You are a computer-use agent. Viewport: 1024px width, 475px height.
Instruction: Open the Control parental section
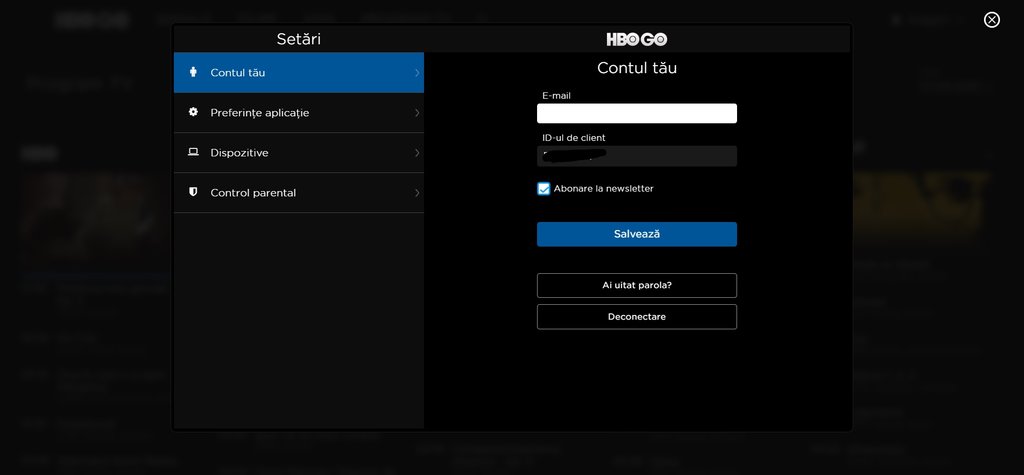click(x=298, y=193)
